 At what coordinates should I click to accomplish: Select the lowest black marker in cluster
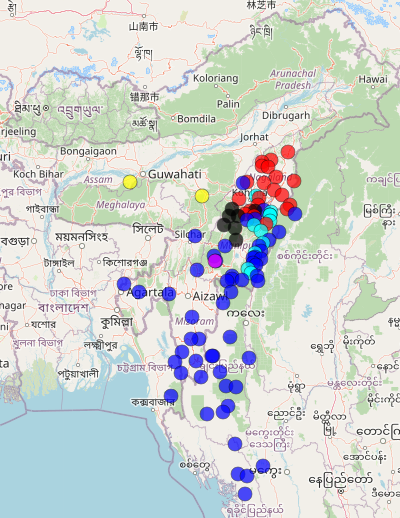point(236,240)
